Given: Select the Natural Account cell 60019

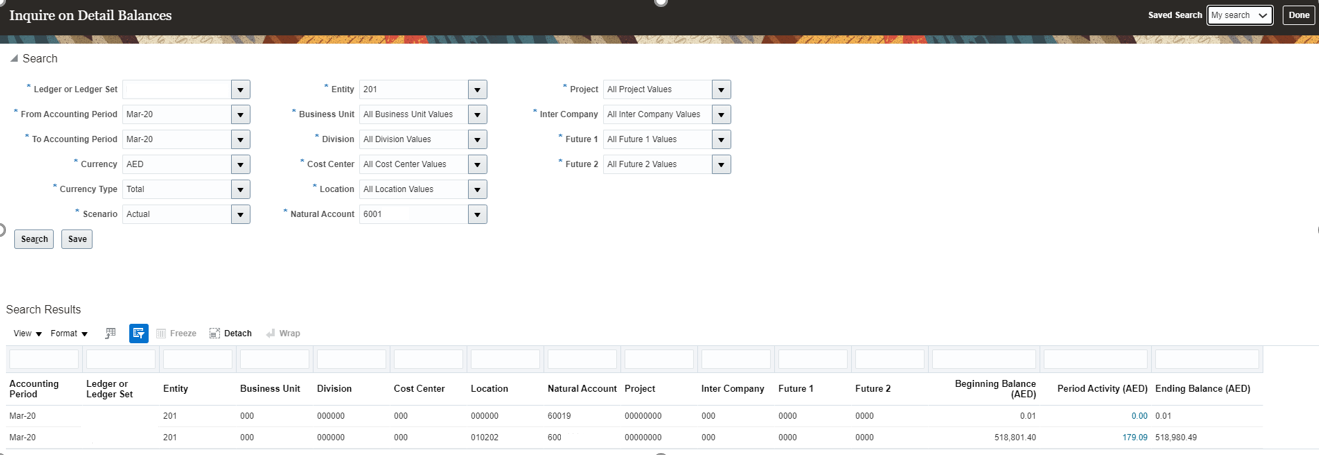Looking at the screenshot, I should click(x=561, y=416).
